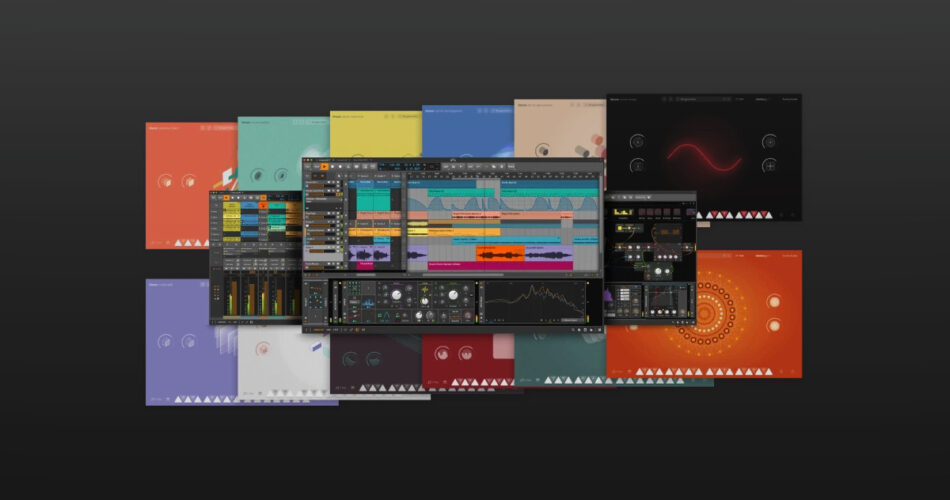
Task: Click the left knob on the purple plugin
Action: (x=166, y=339)
